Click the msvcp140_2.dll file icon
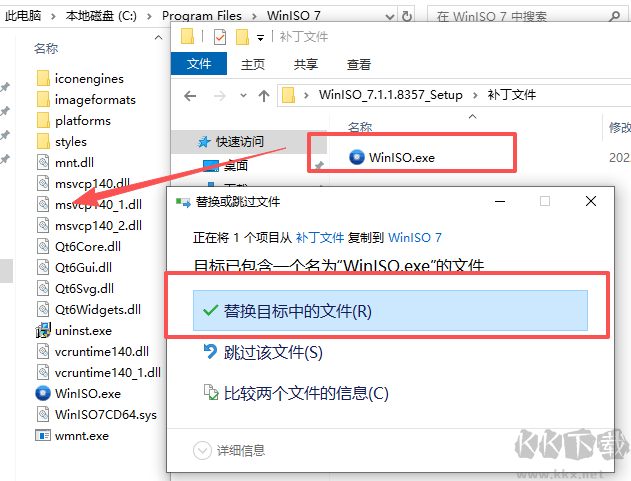 (43, 225)
